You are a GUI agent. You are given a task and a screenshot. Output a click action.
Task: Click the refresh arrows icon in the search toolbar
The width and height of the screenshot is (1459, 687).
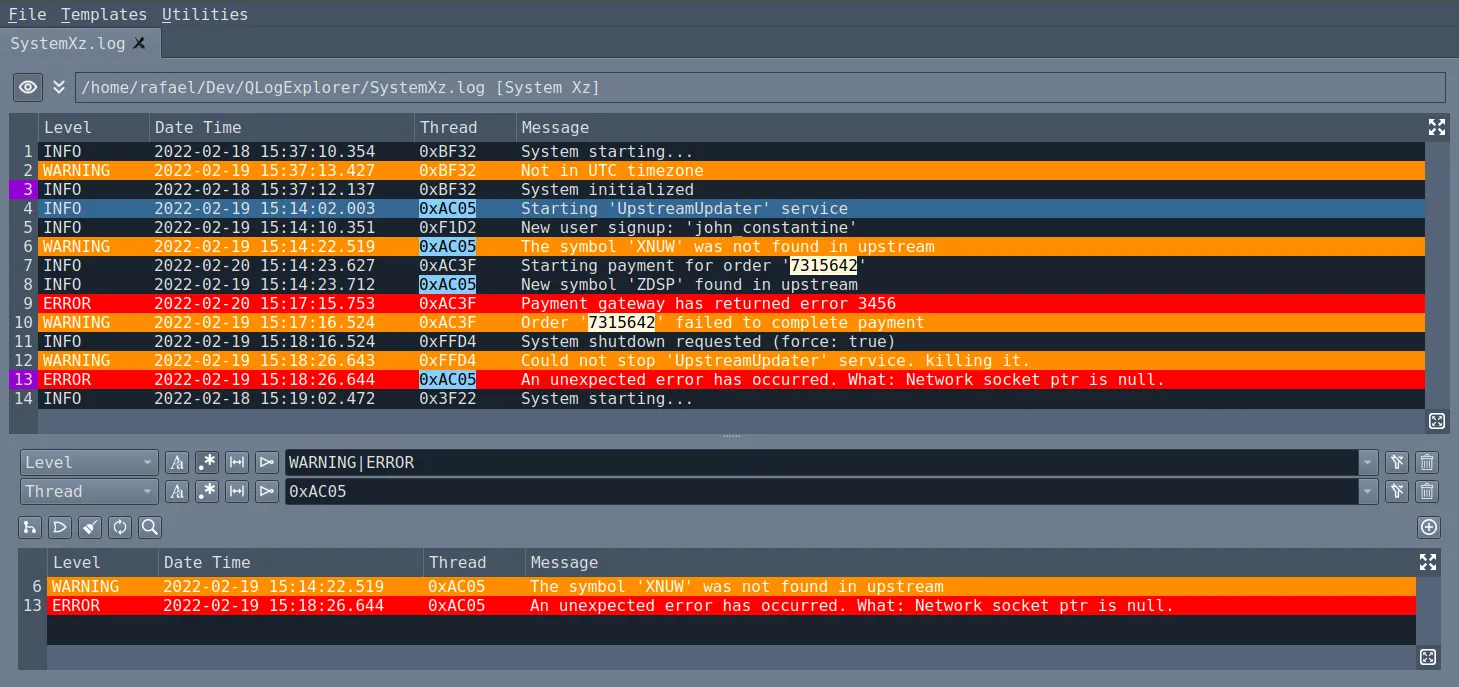[120, 527]
